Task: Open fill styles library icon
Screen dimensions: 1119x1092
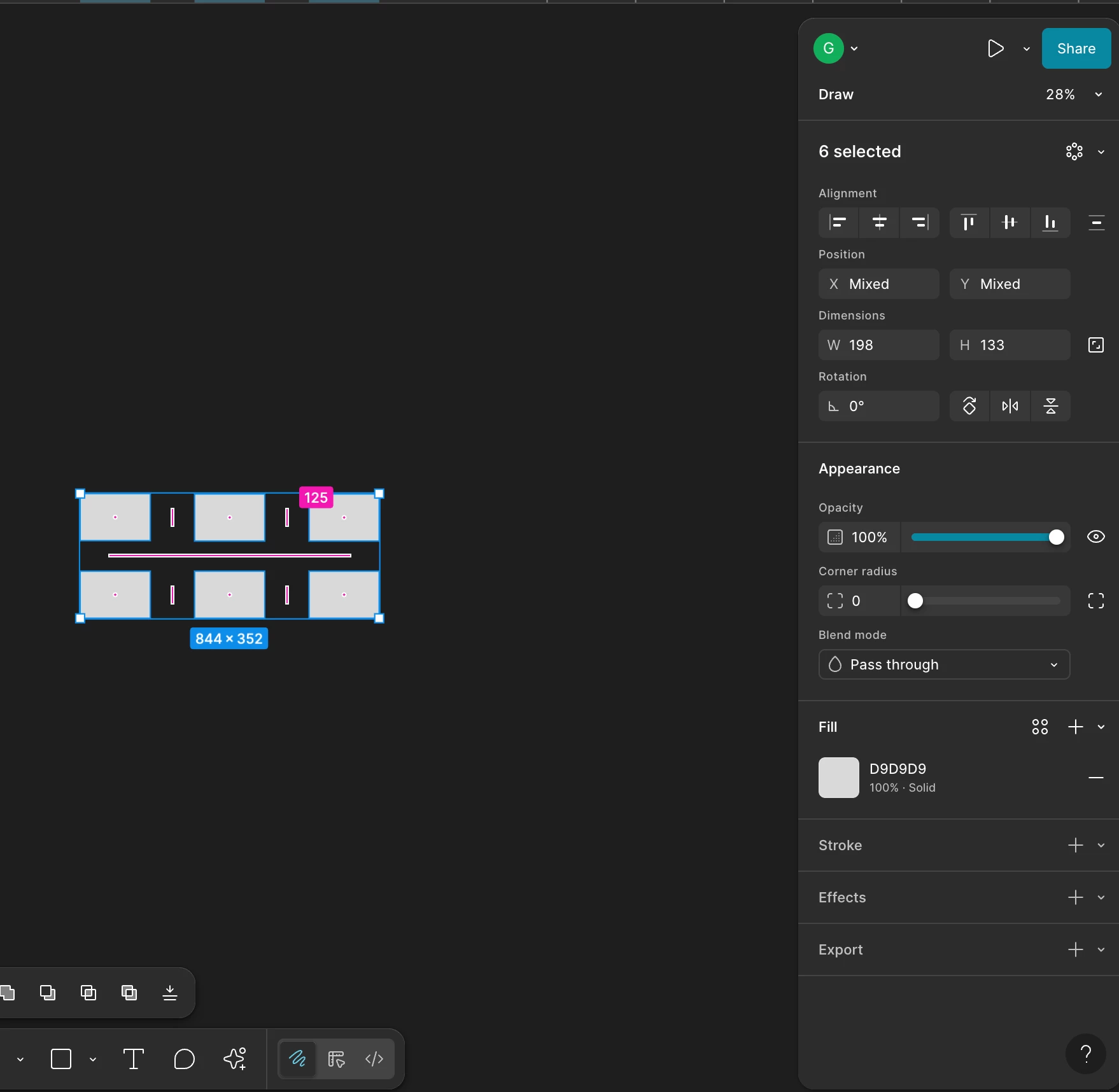Action: (x=1040, y=727)
